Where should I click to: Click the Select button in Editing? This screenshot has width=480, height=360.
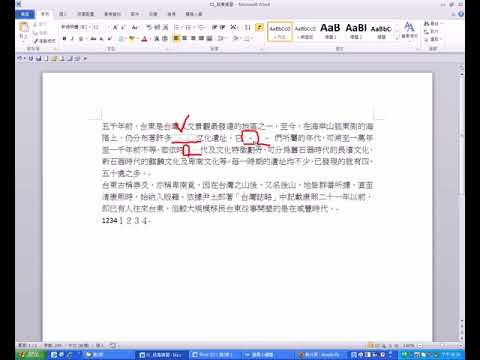click(432, 39)
